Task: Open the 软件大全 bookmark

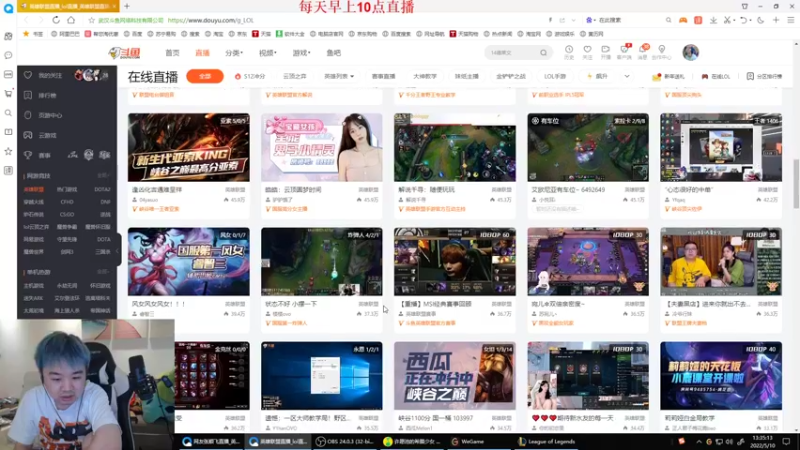Action: tap(290, 34)
